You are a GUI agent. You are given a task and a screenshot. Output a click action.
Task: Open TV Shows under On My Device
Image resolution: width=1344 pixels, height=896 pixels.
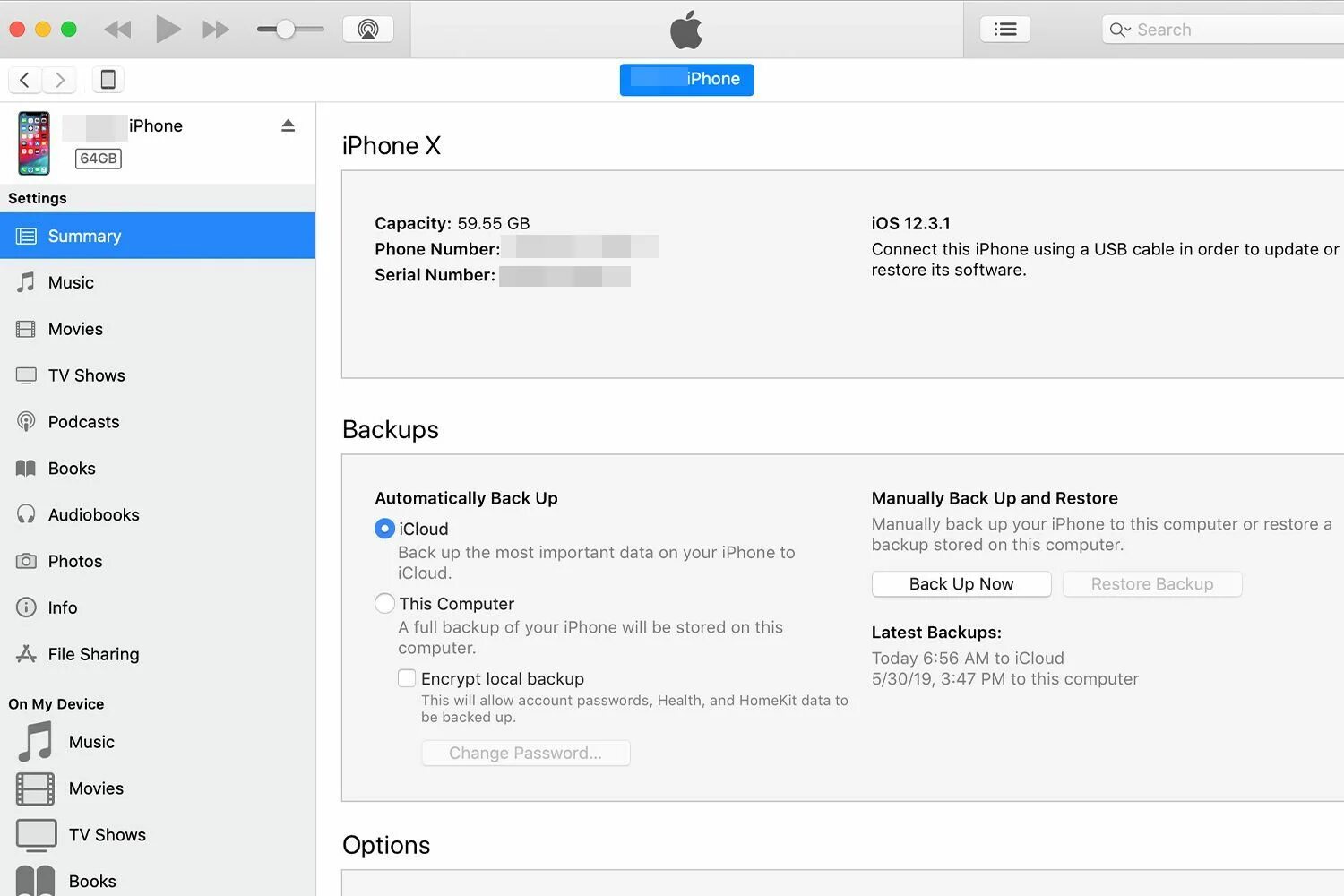[x=158, y=835]
